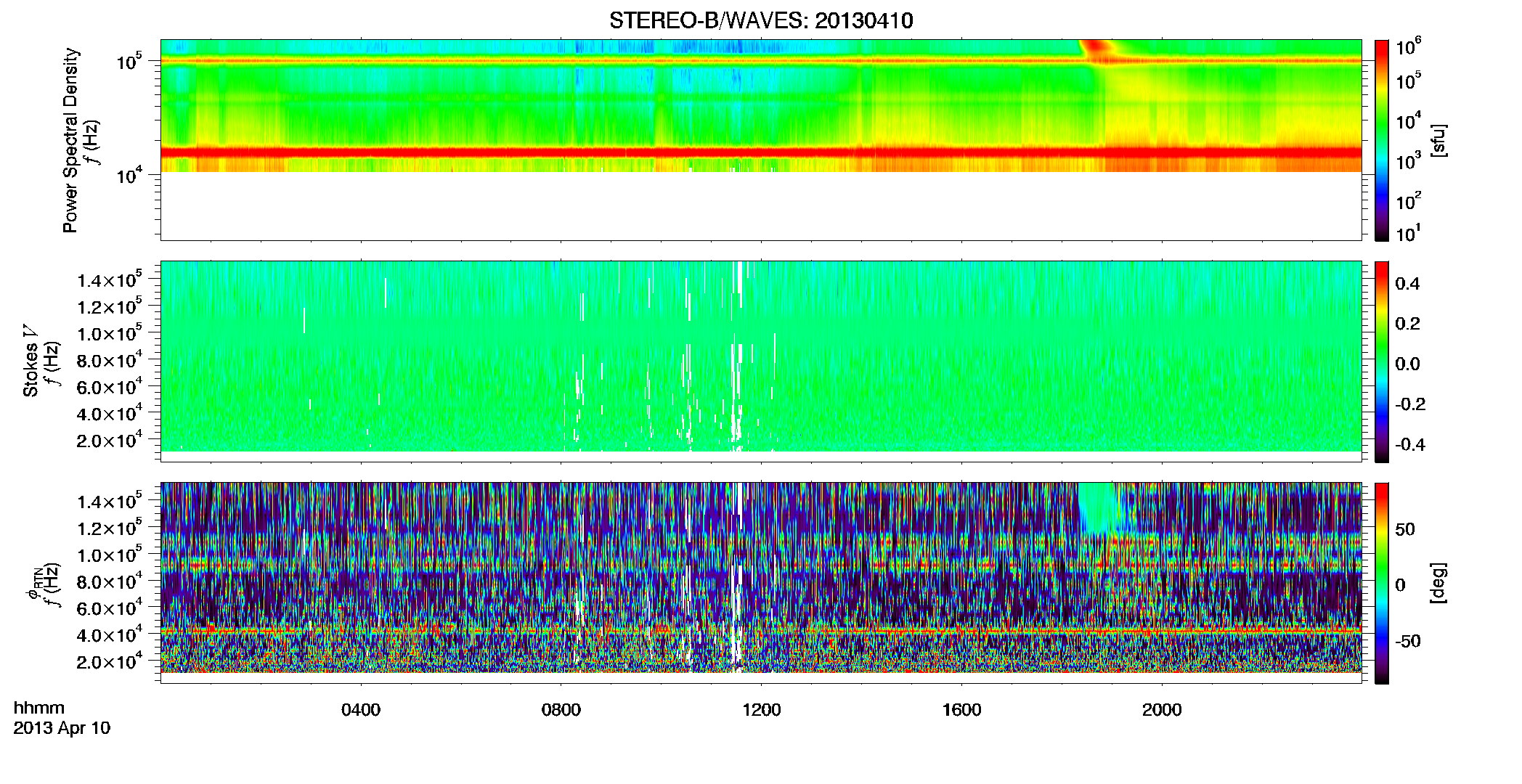Click the Stokes V axis label
This screenshot has width=1522, height=784.
(30, 361)
